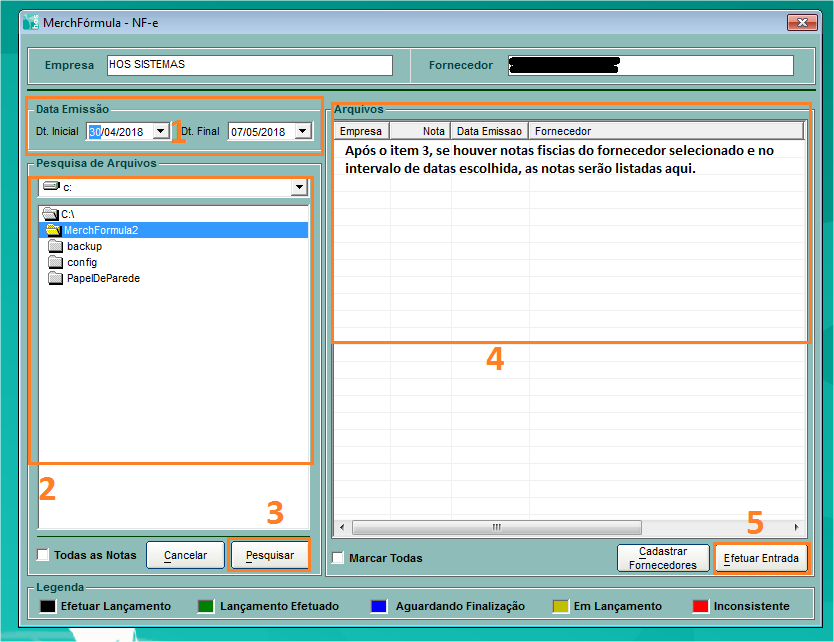Select the PapelDeParede folder
The image size is (834, 642).
click(x=102, y=278)
